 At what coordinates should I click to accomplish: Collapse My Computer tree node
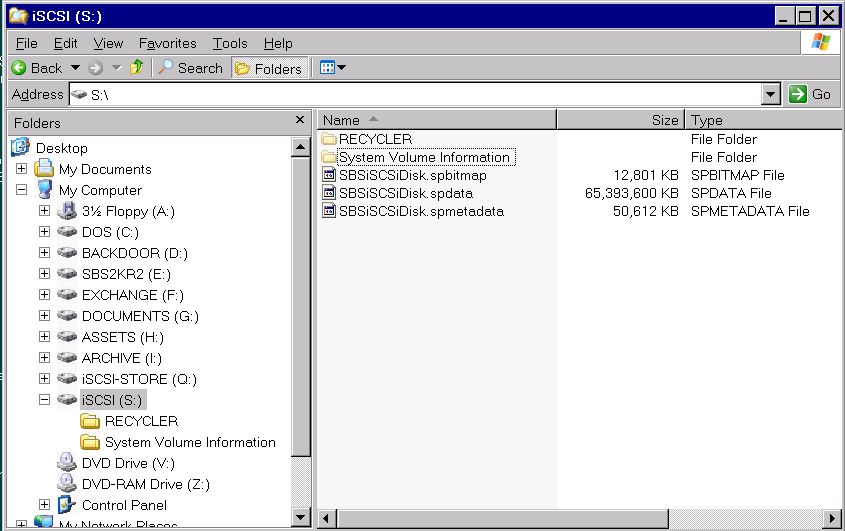22,190
